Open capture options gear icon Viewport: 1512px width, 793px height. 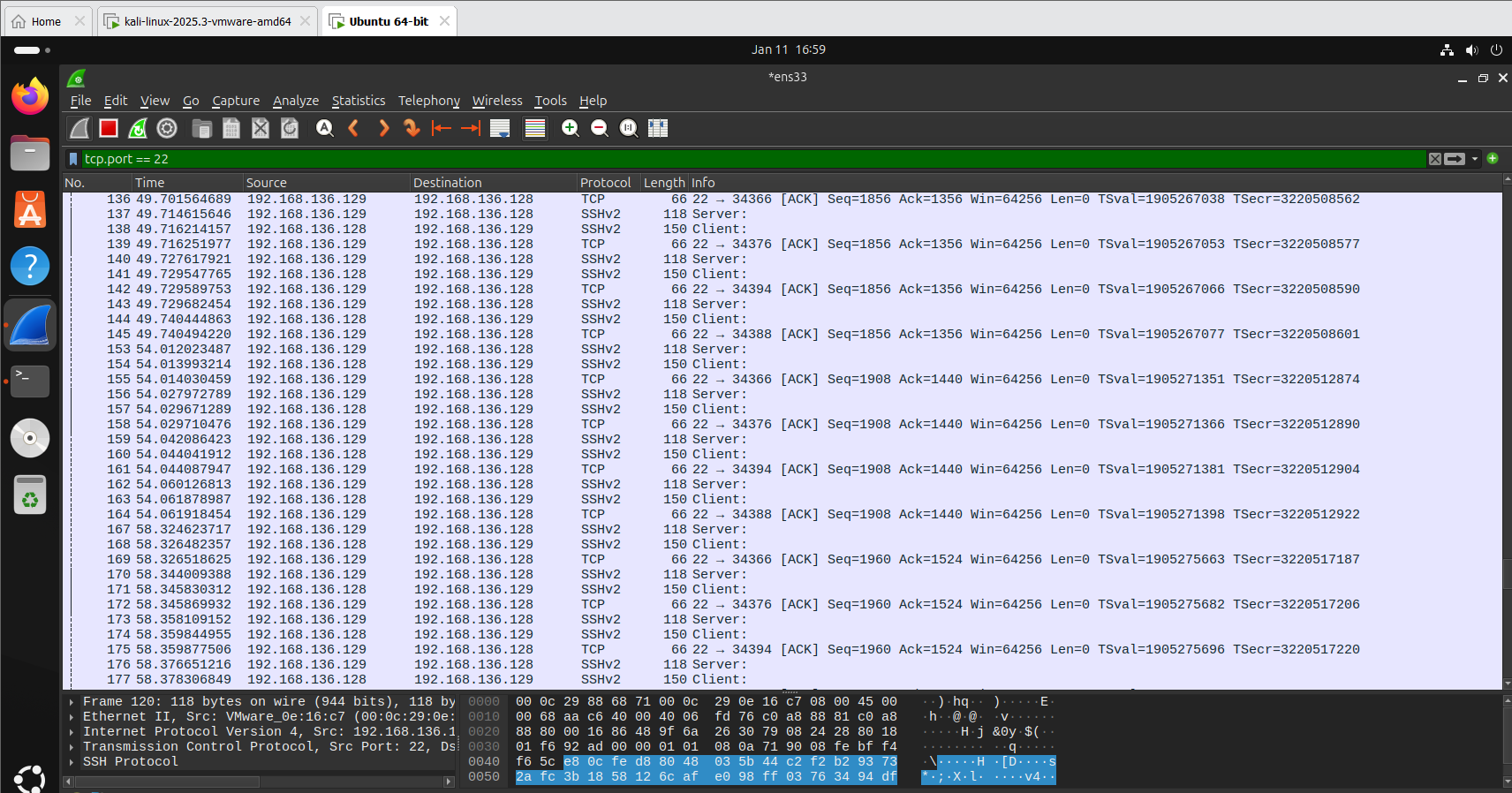click(x=167, y=129)
